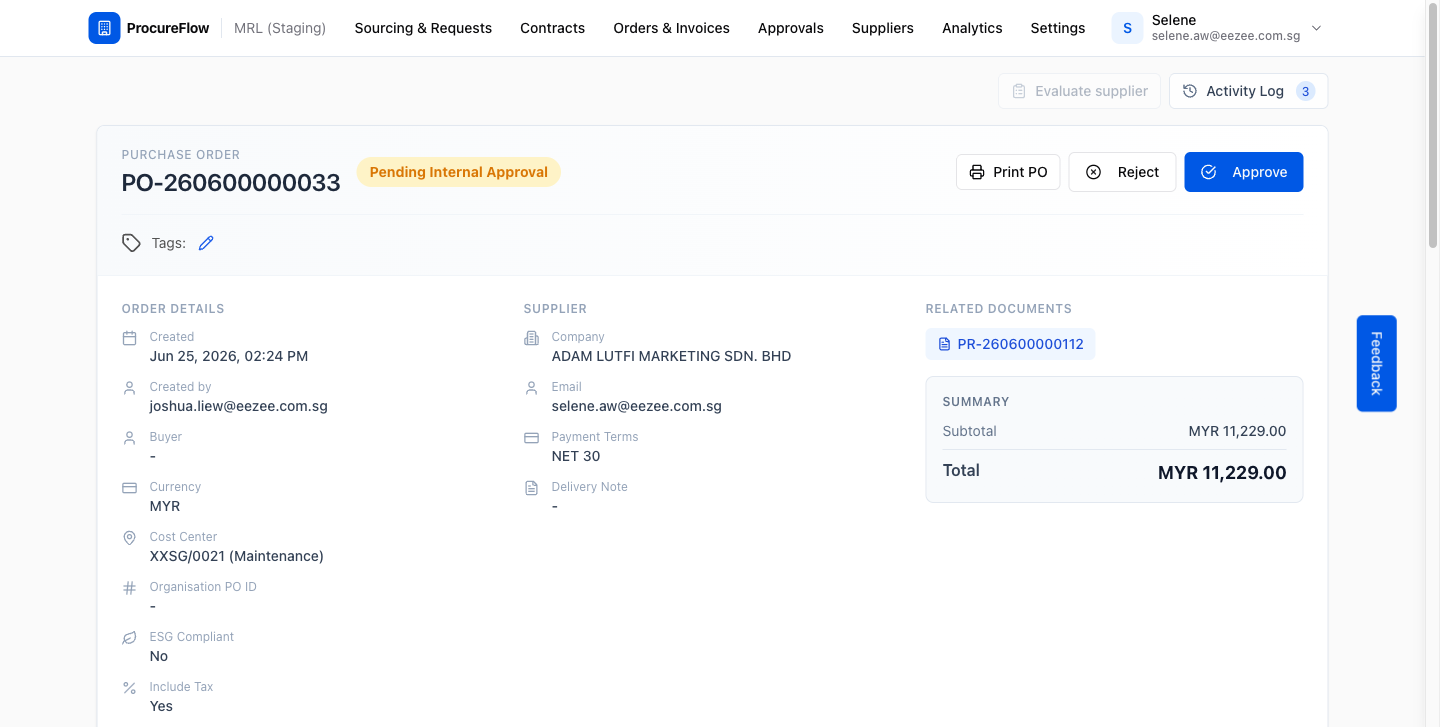The height and width of the screenshot is (727, 1440).
Task: Click the ProcureFlow building logo icon
Action: (104, 28)
